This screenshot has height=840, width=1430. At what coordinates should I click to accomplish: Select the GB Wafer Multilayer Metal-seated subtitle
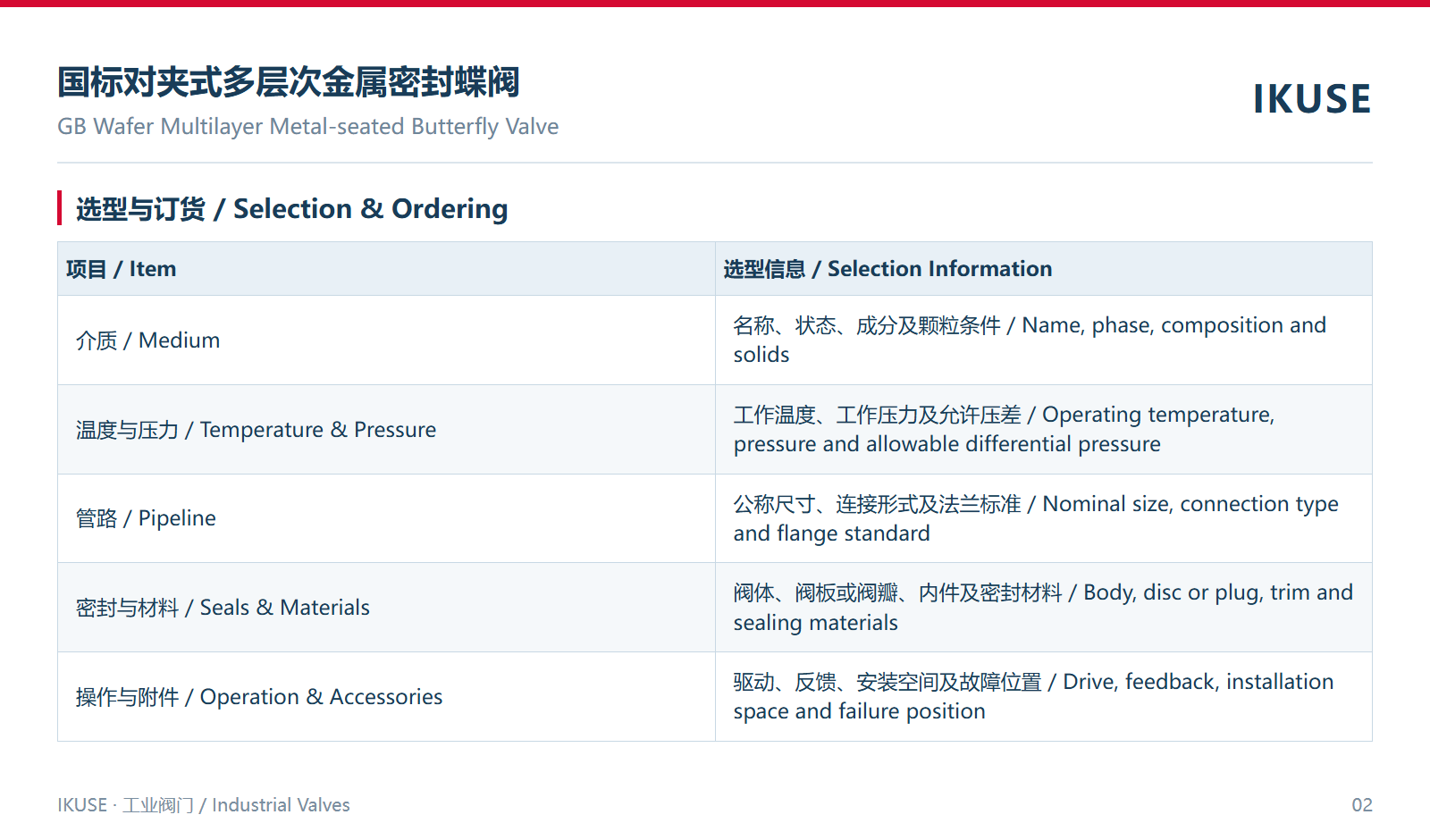[x=308, y=127]
